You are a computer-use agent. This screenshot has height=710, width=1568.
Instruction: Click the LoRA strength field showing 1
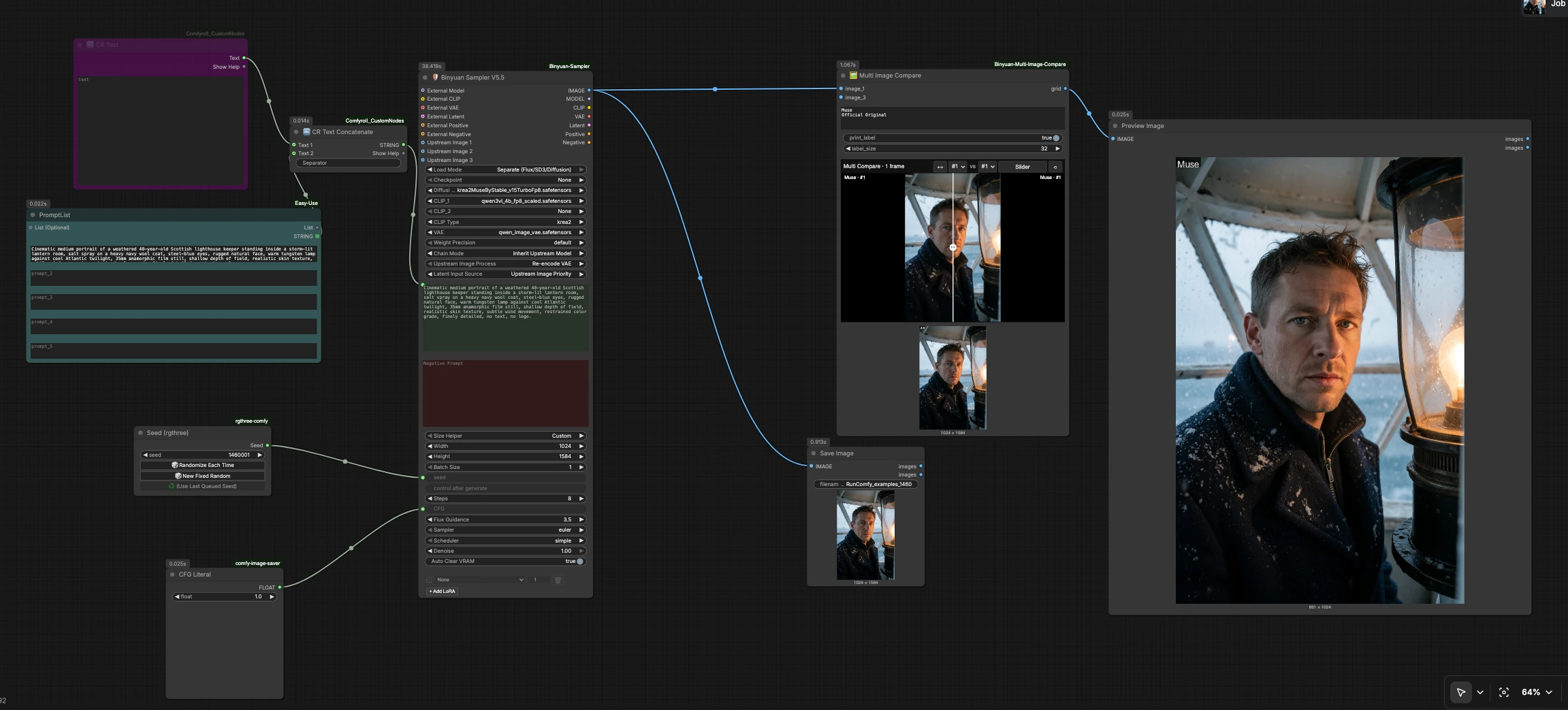click(538, 580)
